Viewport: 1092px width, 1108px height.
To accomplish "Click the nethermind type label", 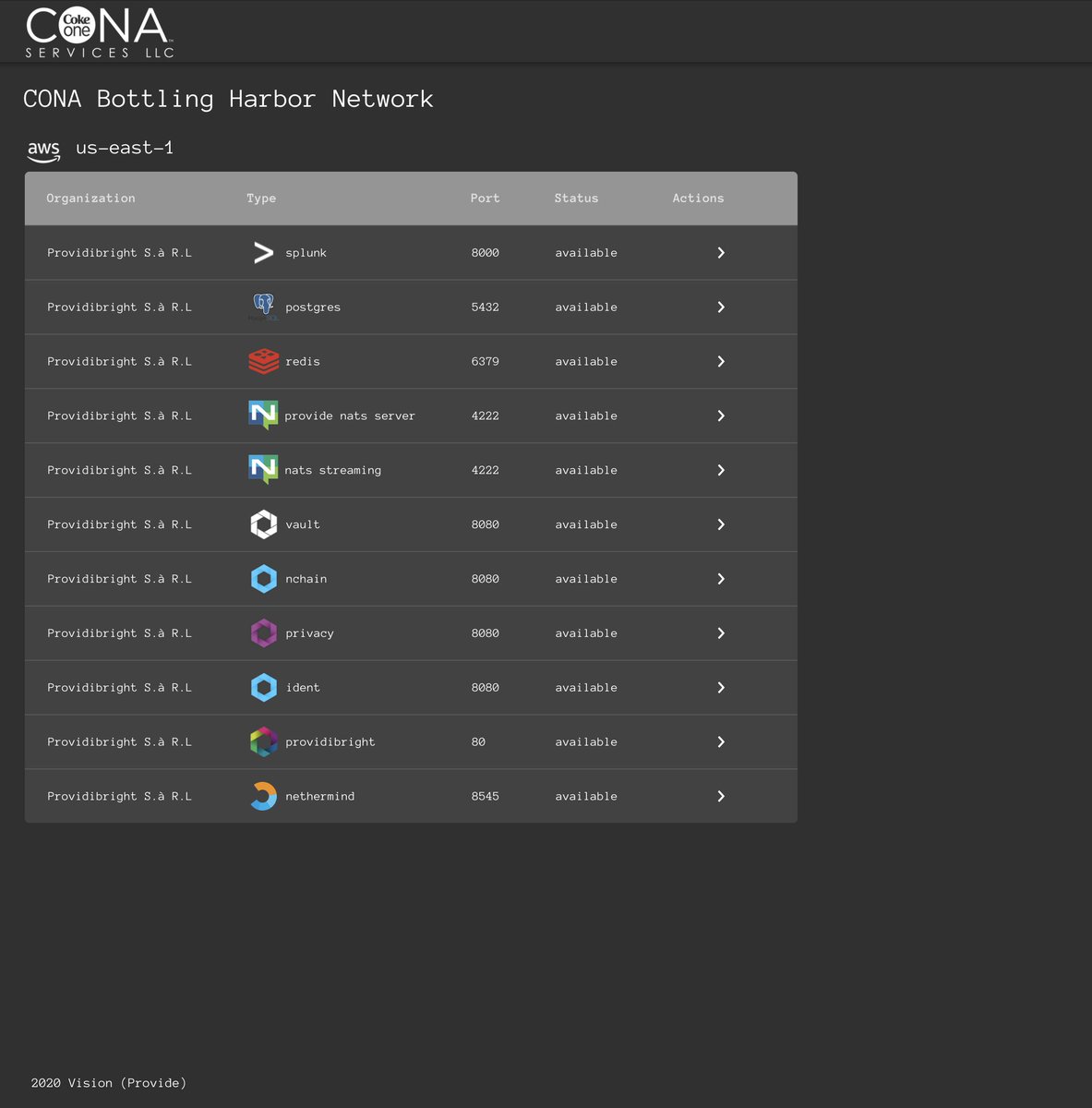I will point(319,797).
